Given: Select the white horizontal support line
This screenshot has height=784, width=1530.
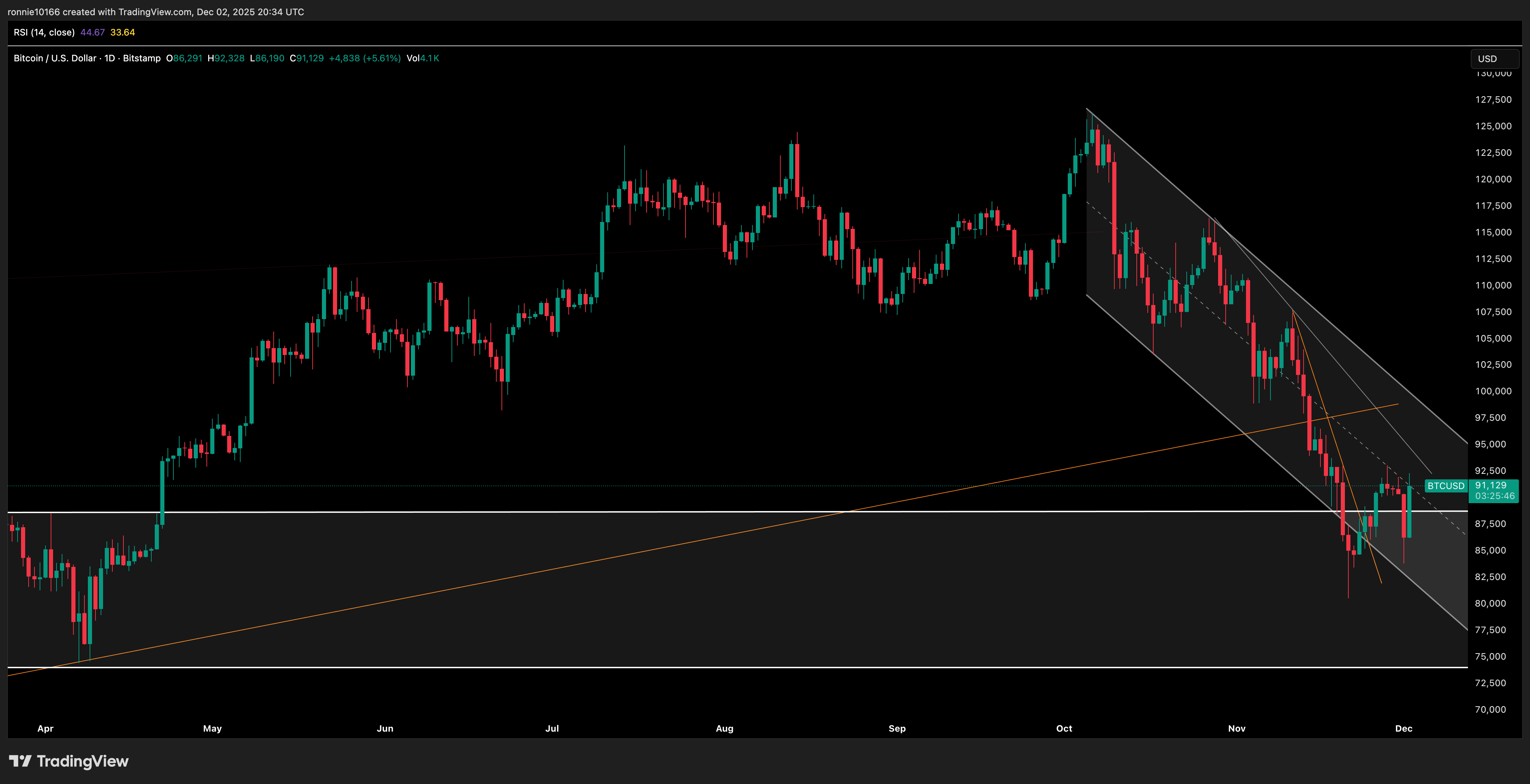Looking at the screenshot, I should tap(594, 511).
